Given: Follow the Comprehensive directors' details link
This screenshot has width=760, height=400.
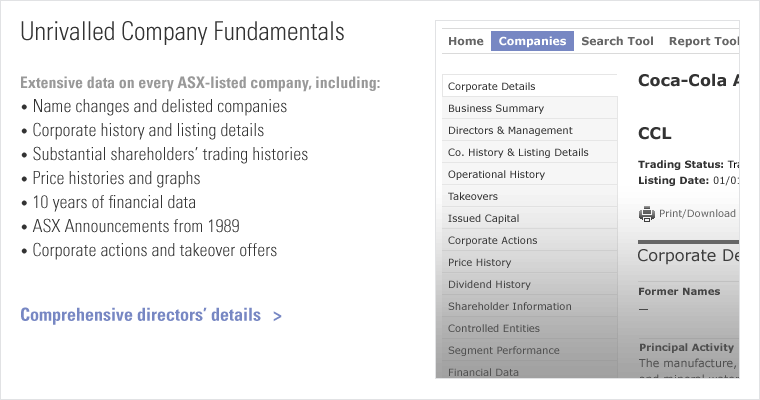Looking at the screenshot, I should [150, 316].
